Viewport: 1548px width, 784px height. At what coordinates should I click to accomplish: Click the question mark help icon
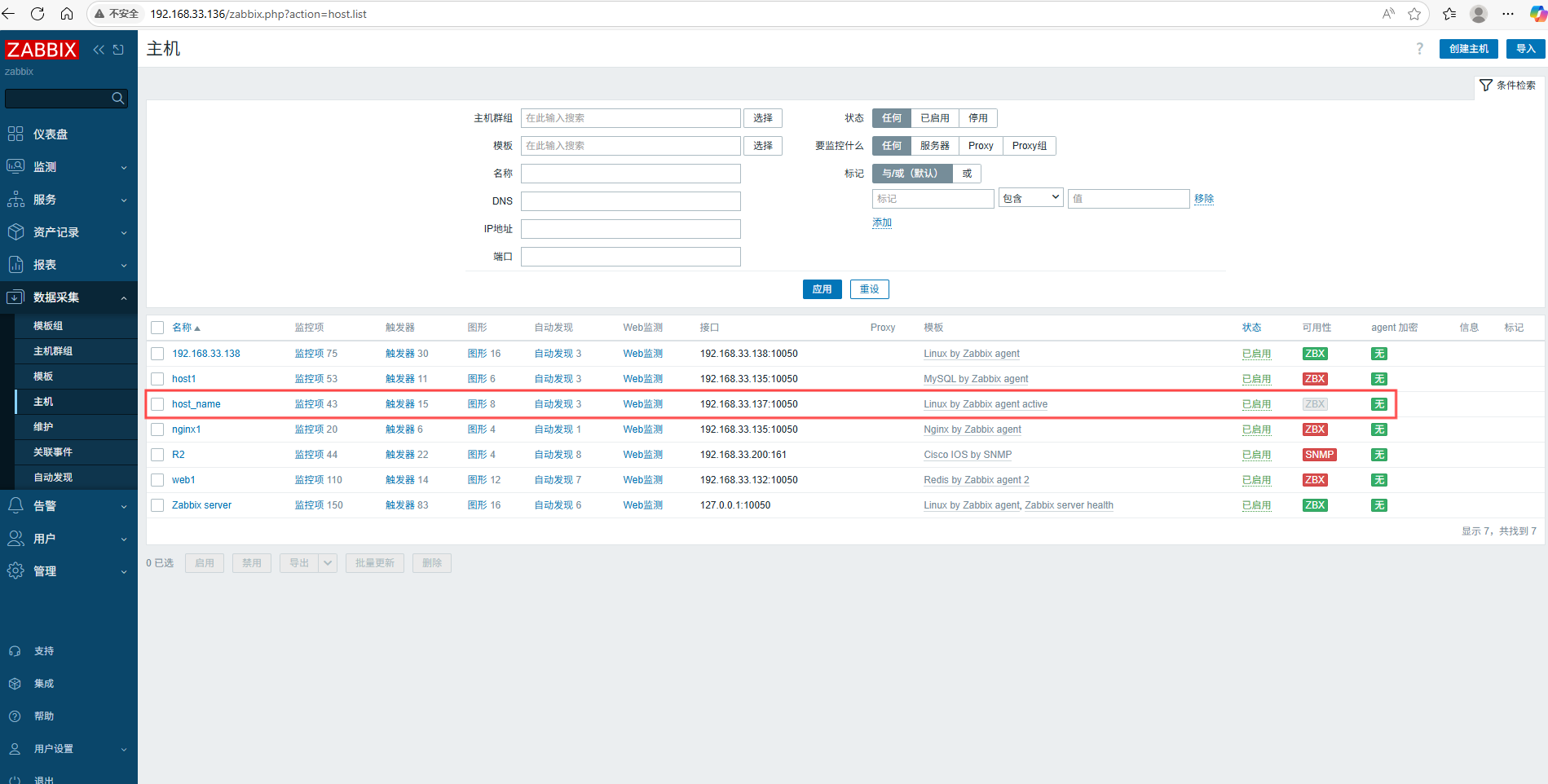1419,49
